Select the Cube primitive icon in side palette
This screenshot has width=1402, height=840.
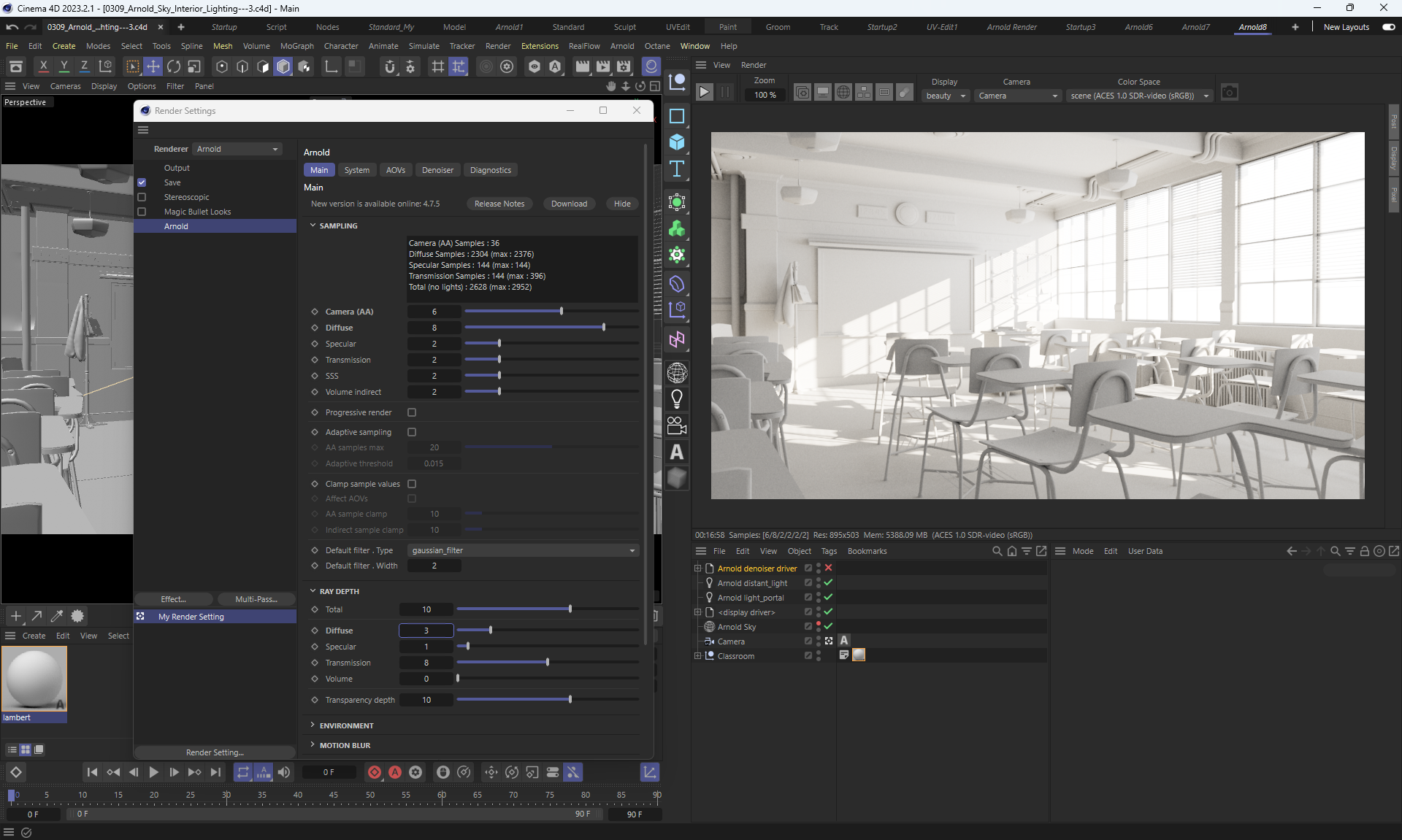tap(677, 142)
